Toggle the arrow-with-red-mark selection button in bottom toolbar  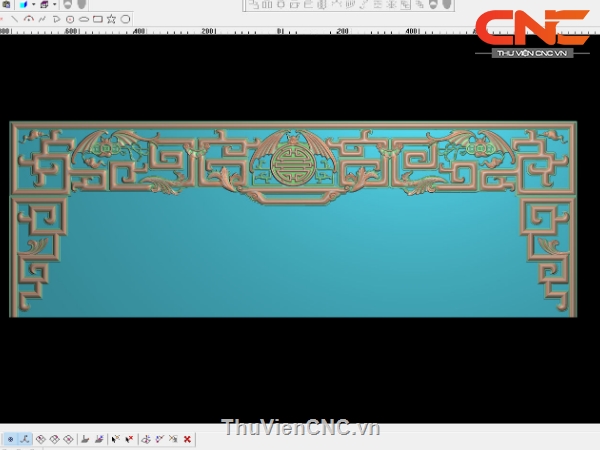pyautogui.click(x=116, y=439)
